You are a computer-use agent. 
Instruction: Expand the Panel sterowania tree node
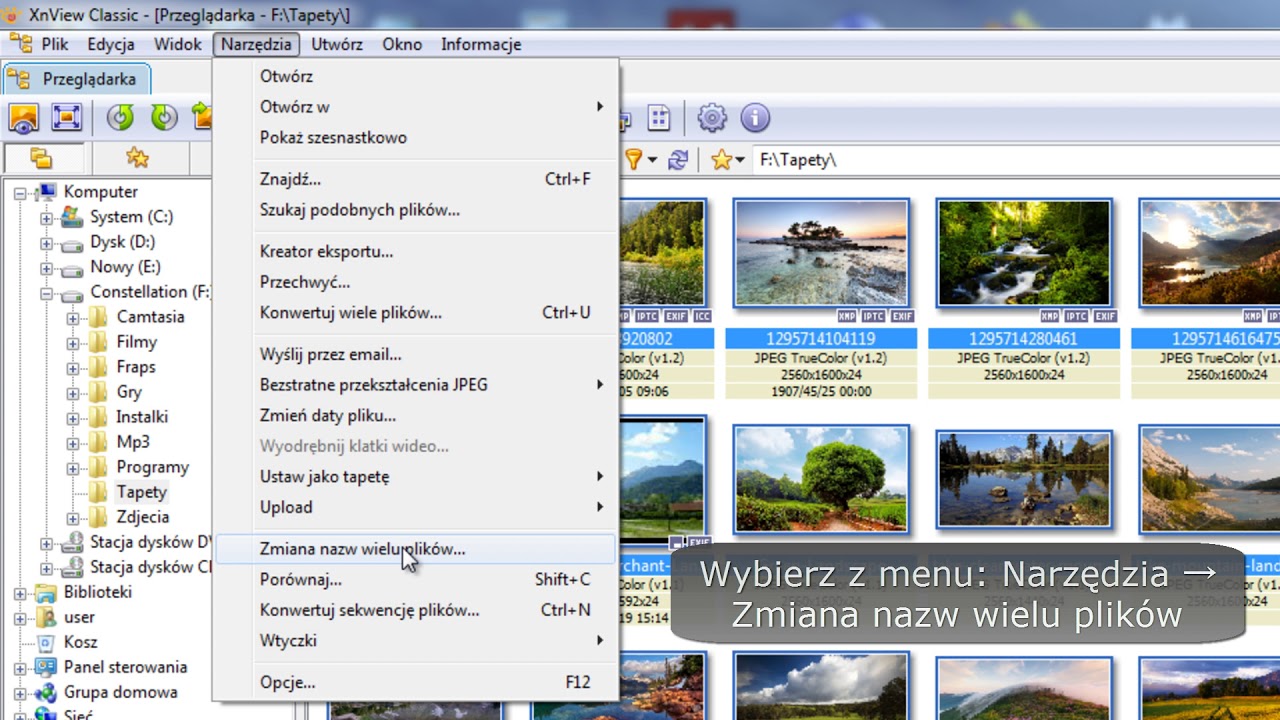coord(19,668)
